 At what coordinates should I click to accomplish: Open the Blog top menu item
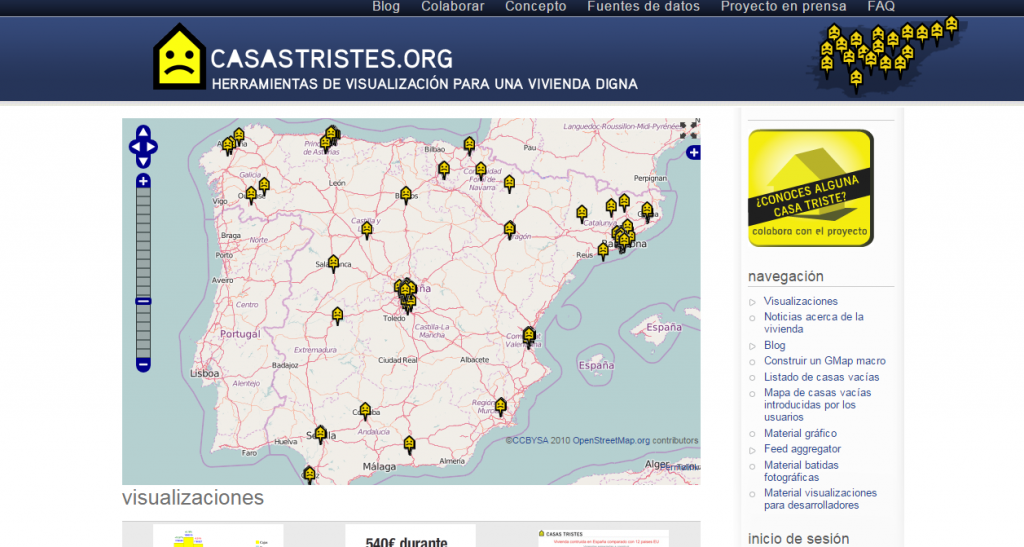pyautogui.click(x=386, y=7)
